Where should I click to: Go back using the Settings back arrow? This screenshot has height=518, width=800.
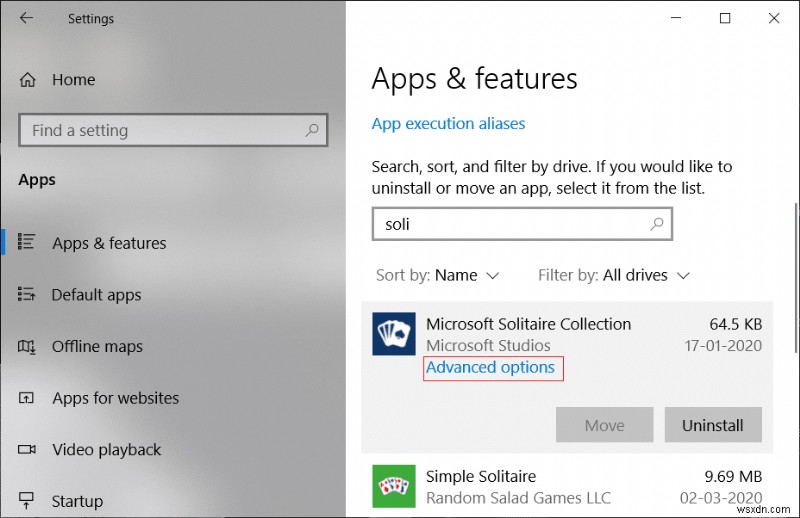26,18
